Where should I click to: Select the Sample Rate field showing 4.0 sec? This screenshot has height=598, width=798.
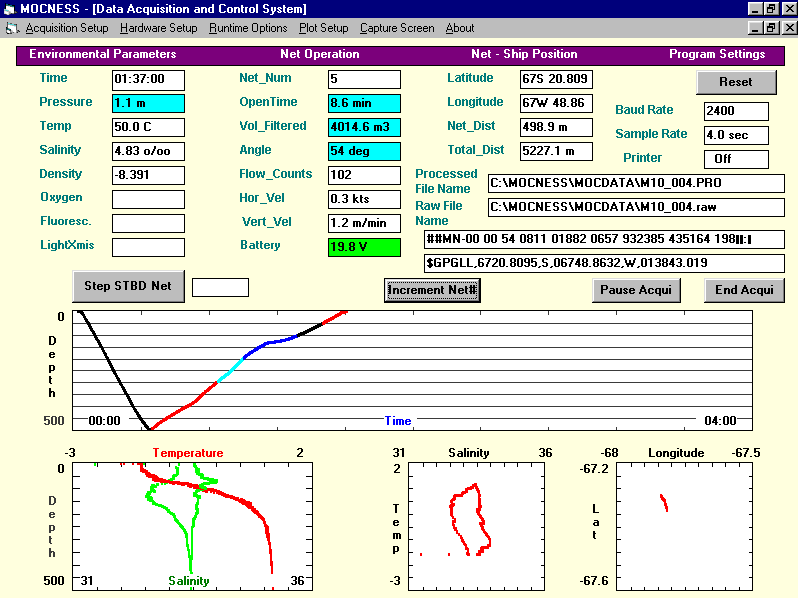(x=736, y=135)
